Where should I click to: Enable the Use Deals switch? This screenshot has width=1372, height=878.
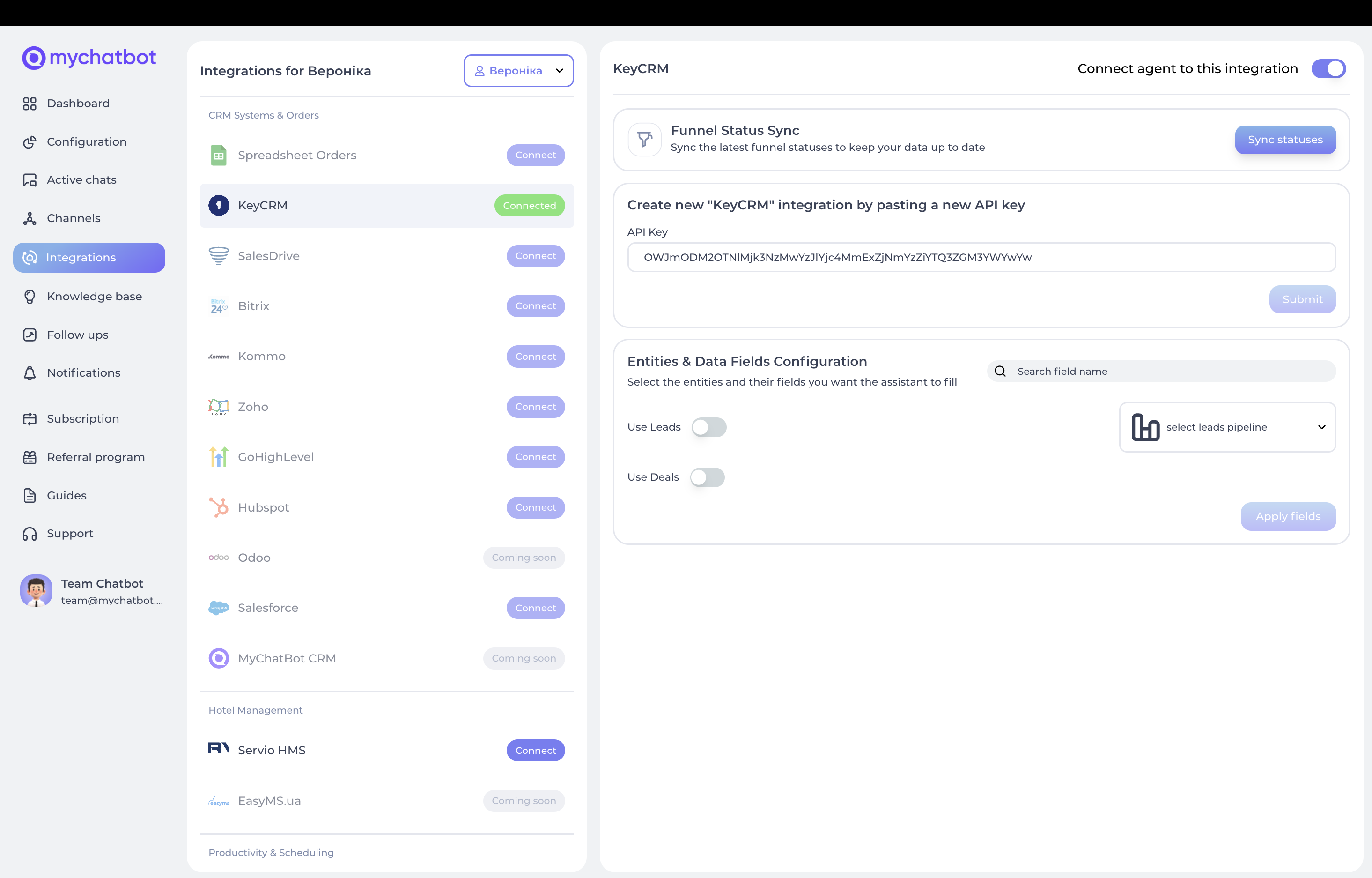point(707,477)
